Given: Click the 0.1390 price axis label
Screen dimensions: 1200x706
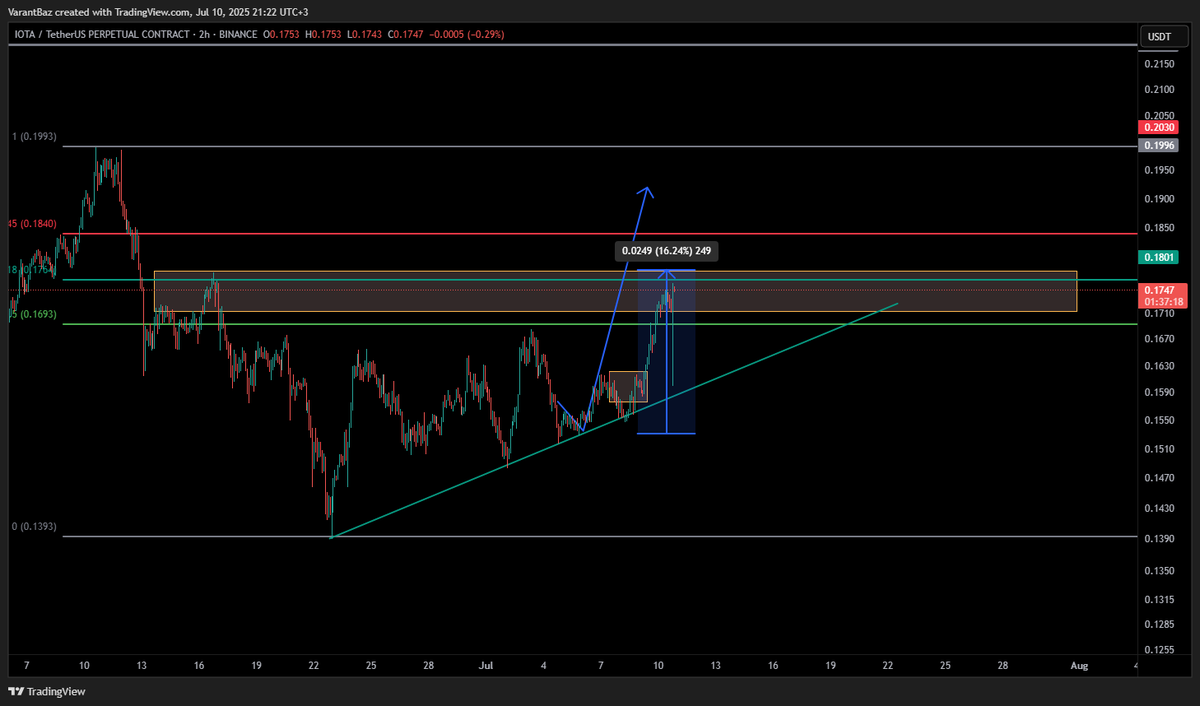Looking at the screenshot, I should click(1159, 539).
